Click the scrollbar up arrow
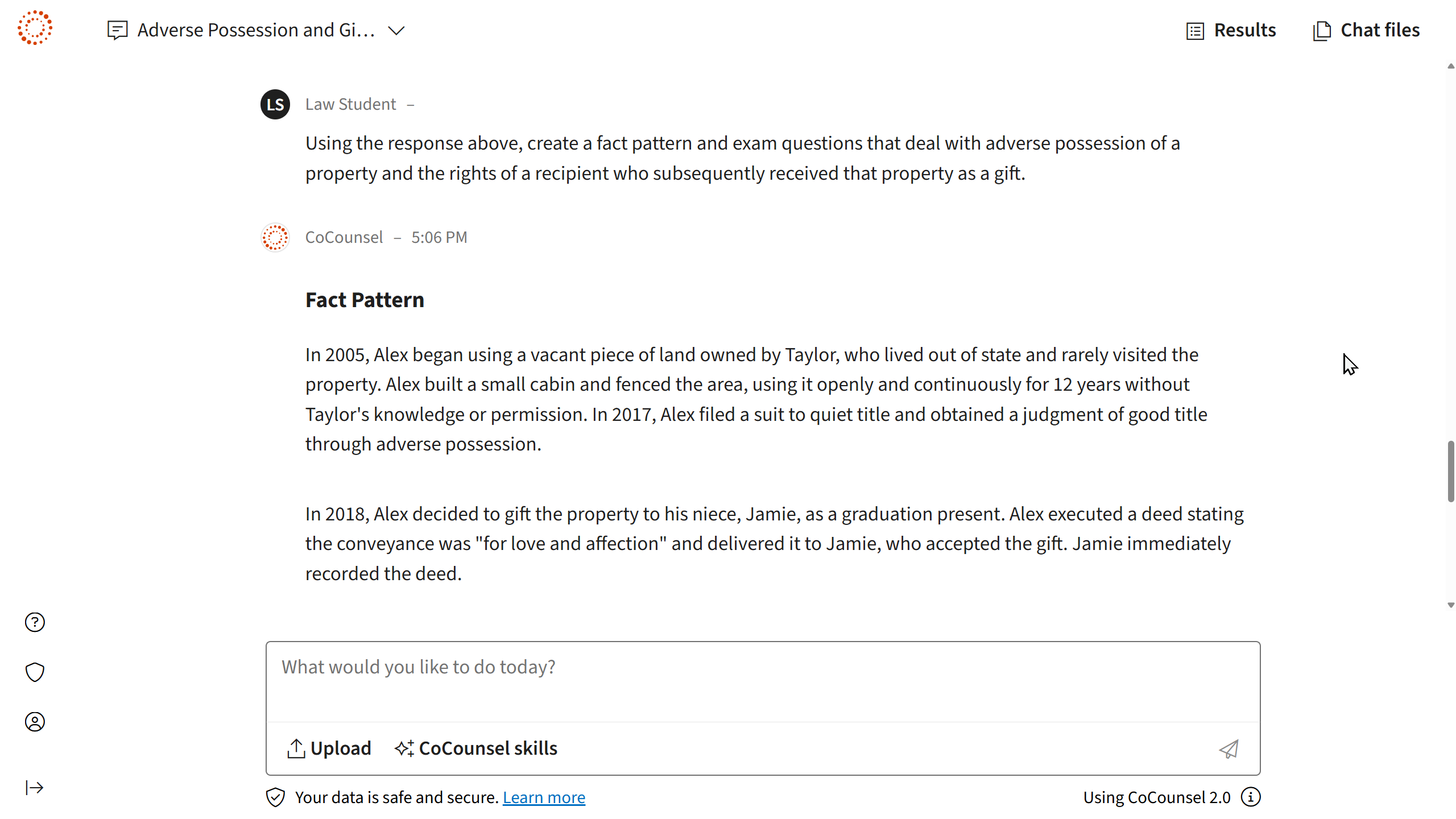Screen dimensions: 1456x819 [x=1451, y=67]
